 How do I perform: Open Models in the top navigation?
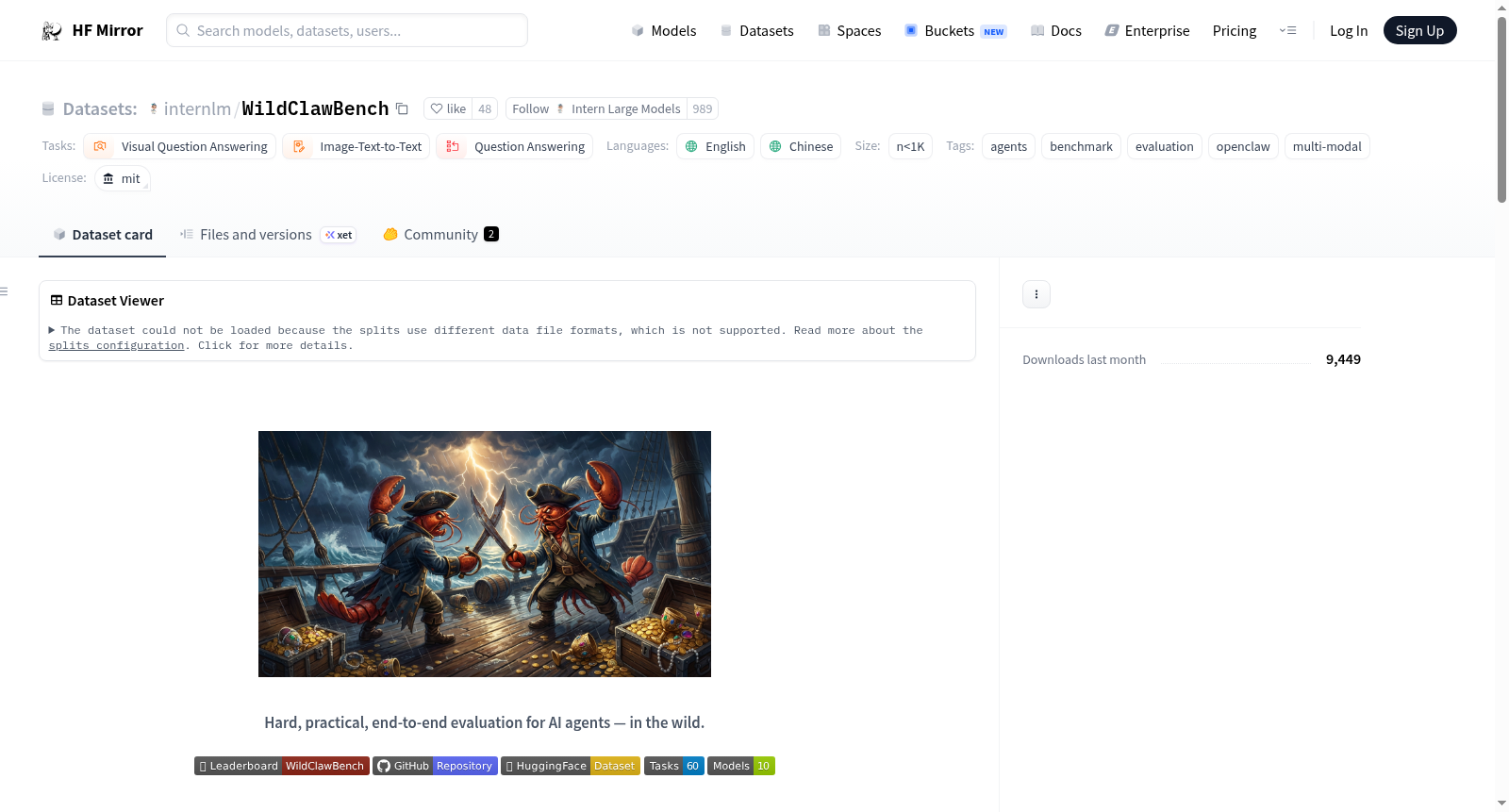[x=664, y=30]
